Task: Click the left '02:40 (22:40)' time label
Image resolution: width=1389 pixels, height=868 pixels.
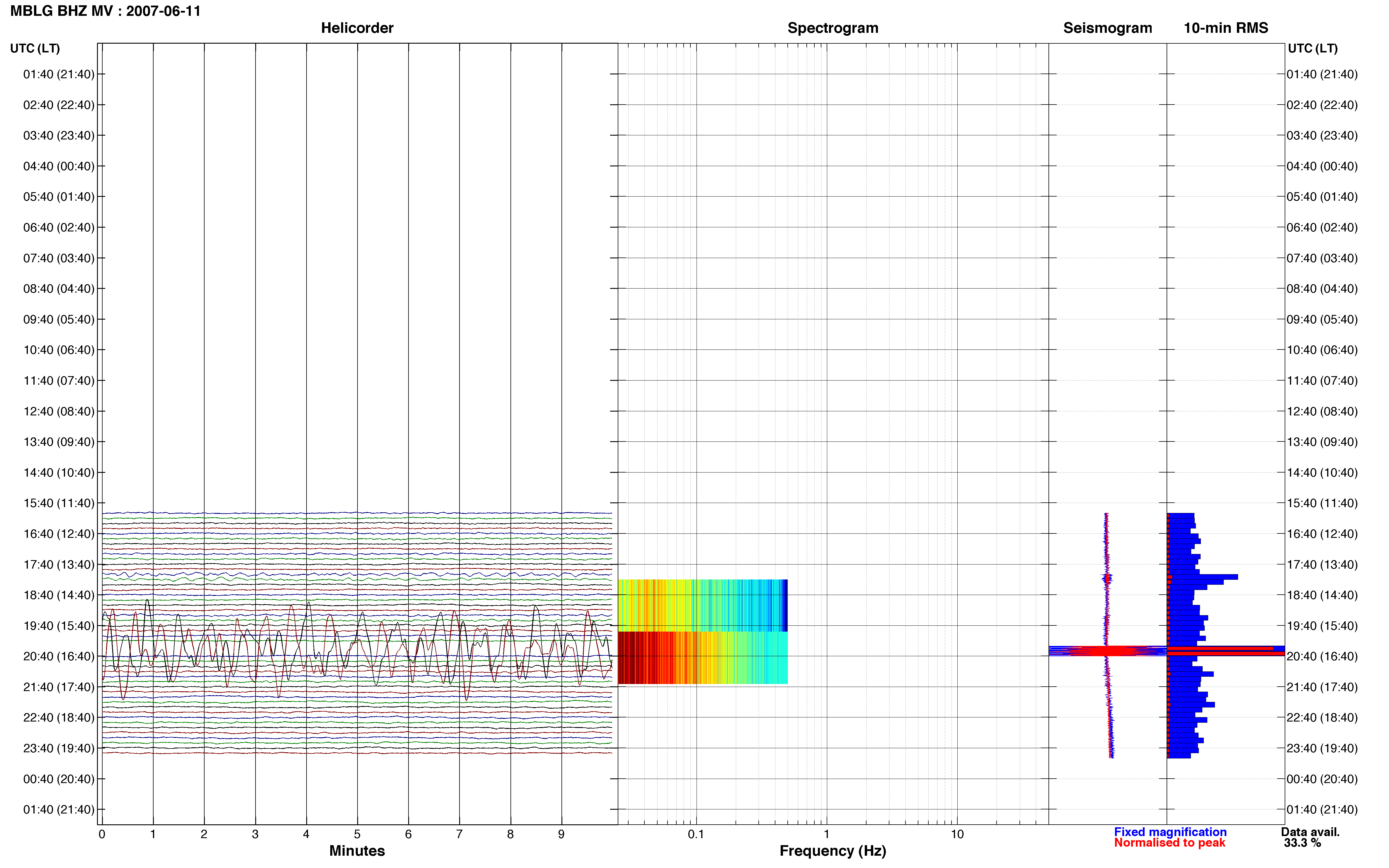Action: point(59,105)
